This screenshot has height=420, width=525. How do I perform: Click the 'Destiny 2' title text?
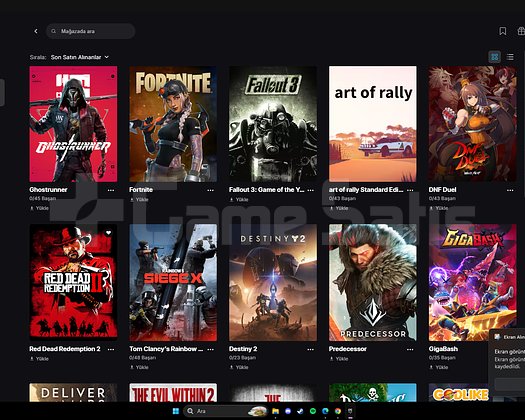(x=243, y=349)
